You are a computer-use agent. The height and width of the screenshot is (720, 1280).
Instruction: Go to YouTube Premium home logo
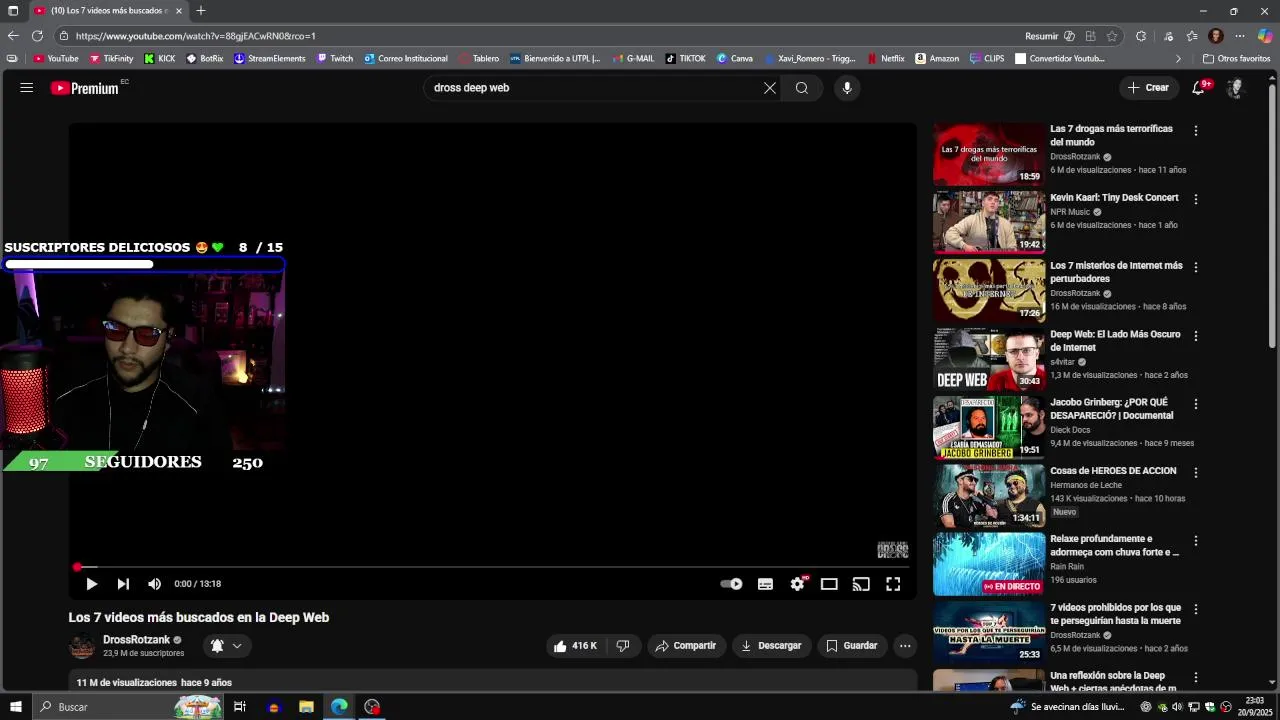(86, 88)
